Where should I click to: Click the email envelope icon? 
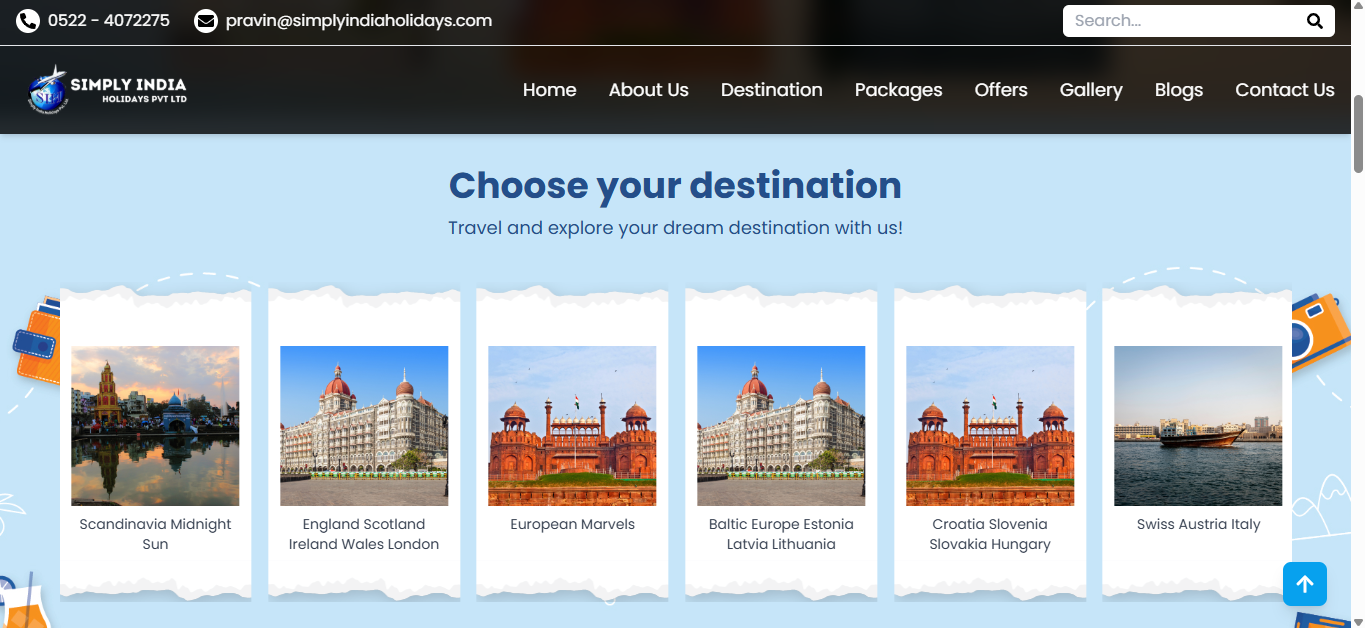point(206,21)
